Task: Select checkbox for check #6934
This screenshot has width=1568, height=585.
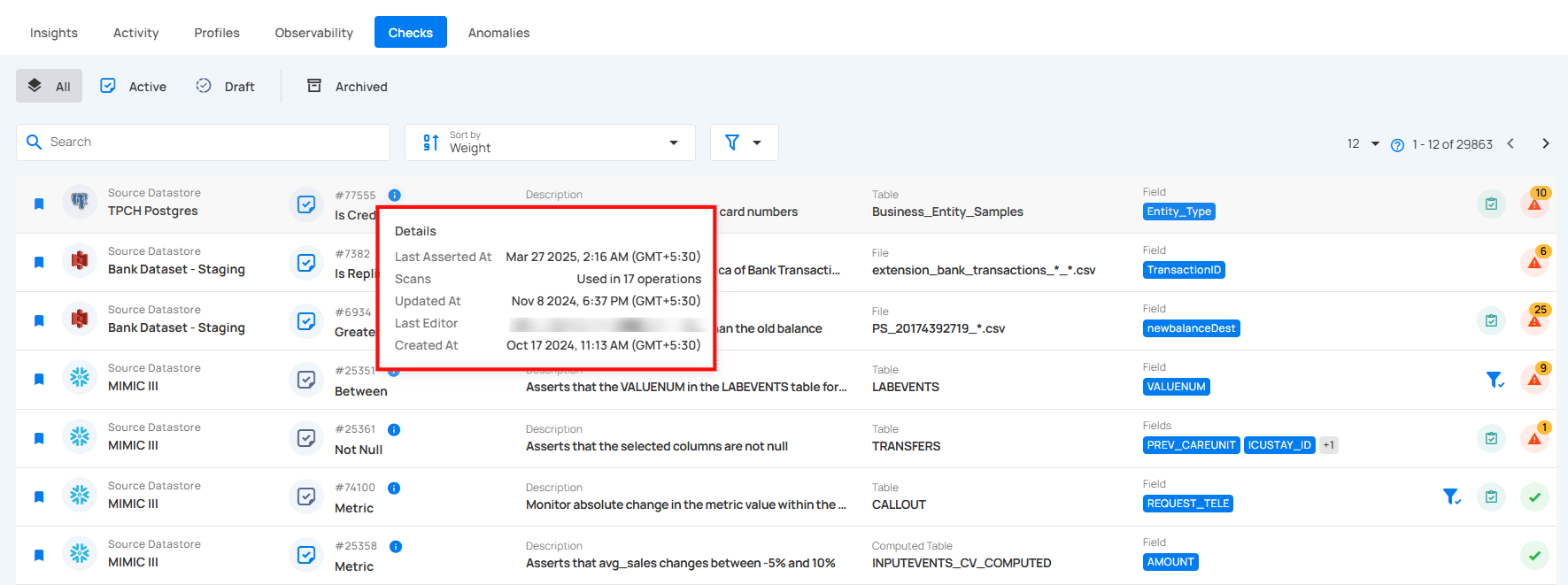Action: pos(306,321)
